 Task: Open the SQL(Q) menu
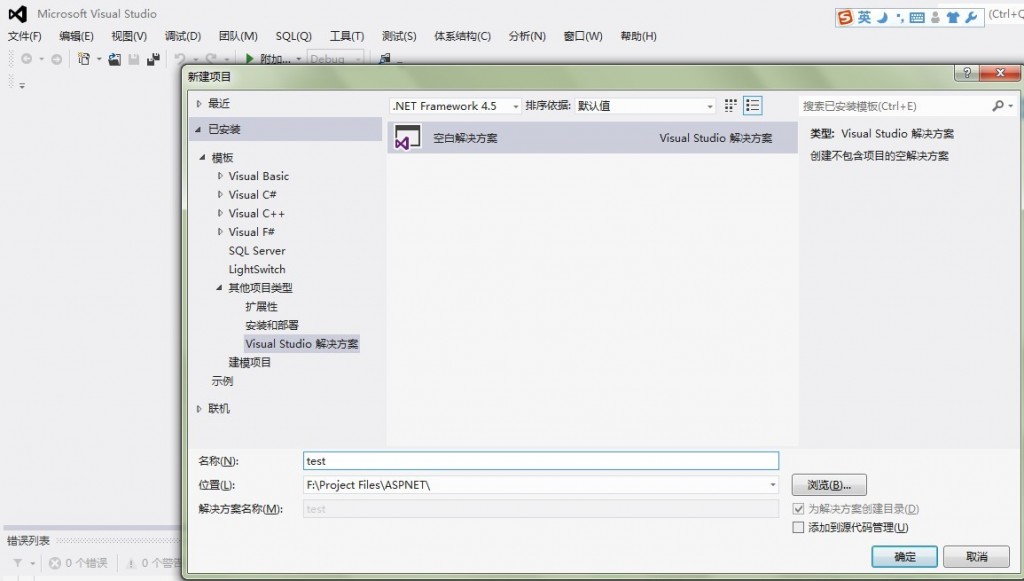click(x=293, y=36)
